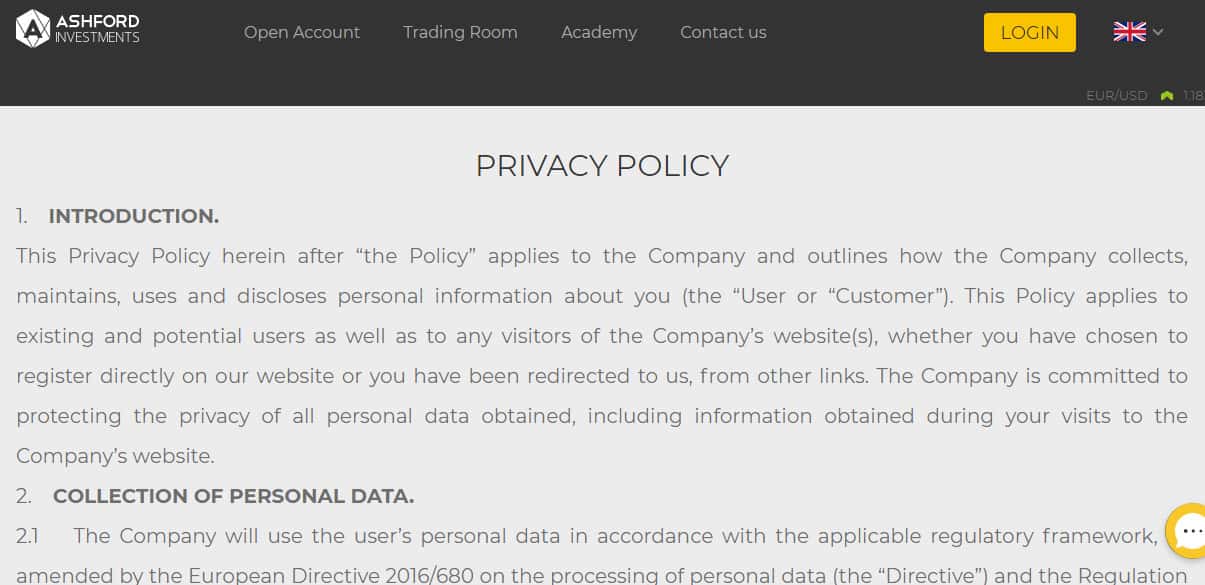Click the "2." section number

24,496
